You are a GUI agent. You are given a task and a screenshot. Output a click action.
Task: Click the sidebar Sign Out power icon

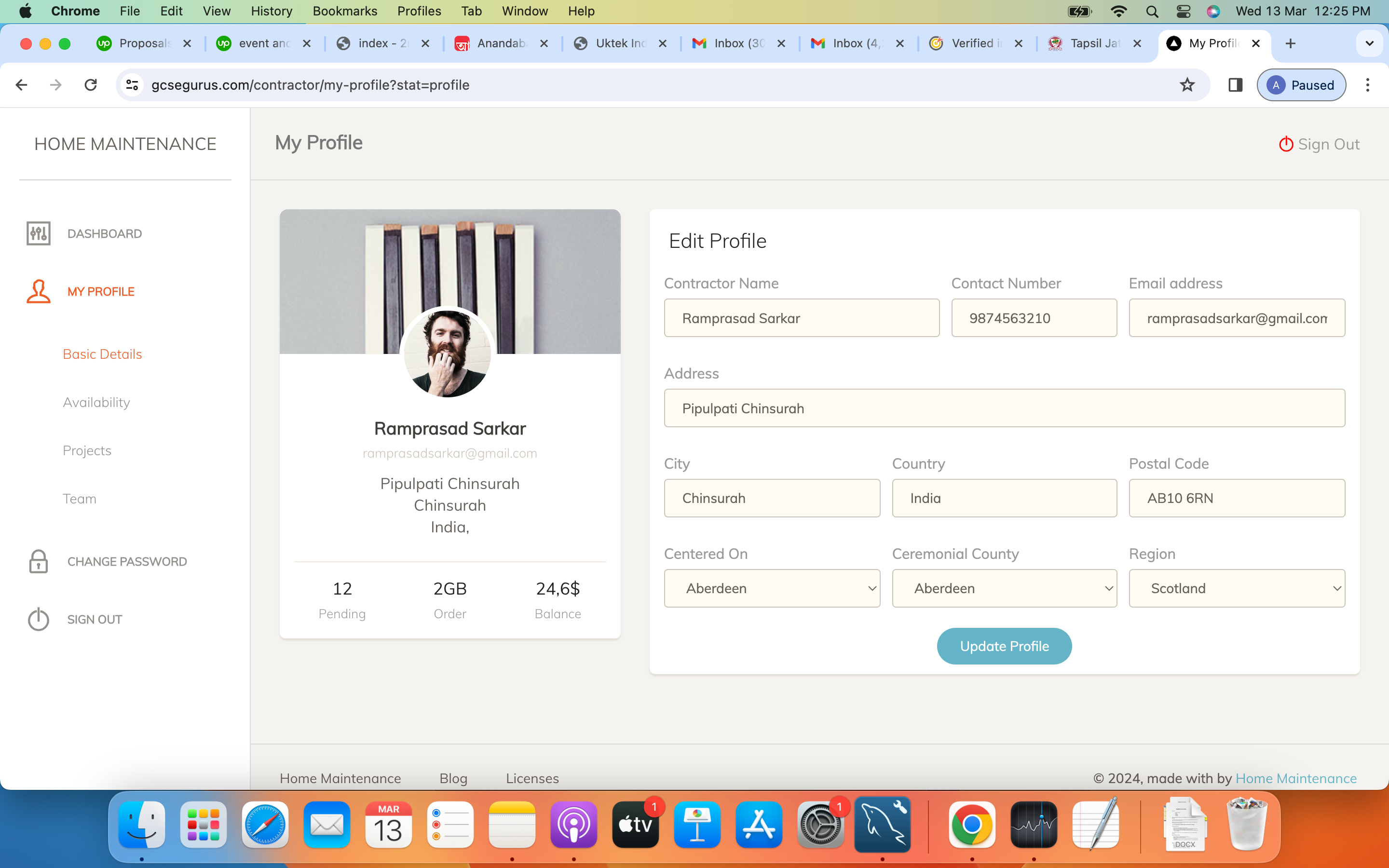[39, 620]
